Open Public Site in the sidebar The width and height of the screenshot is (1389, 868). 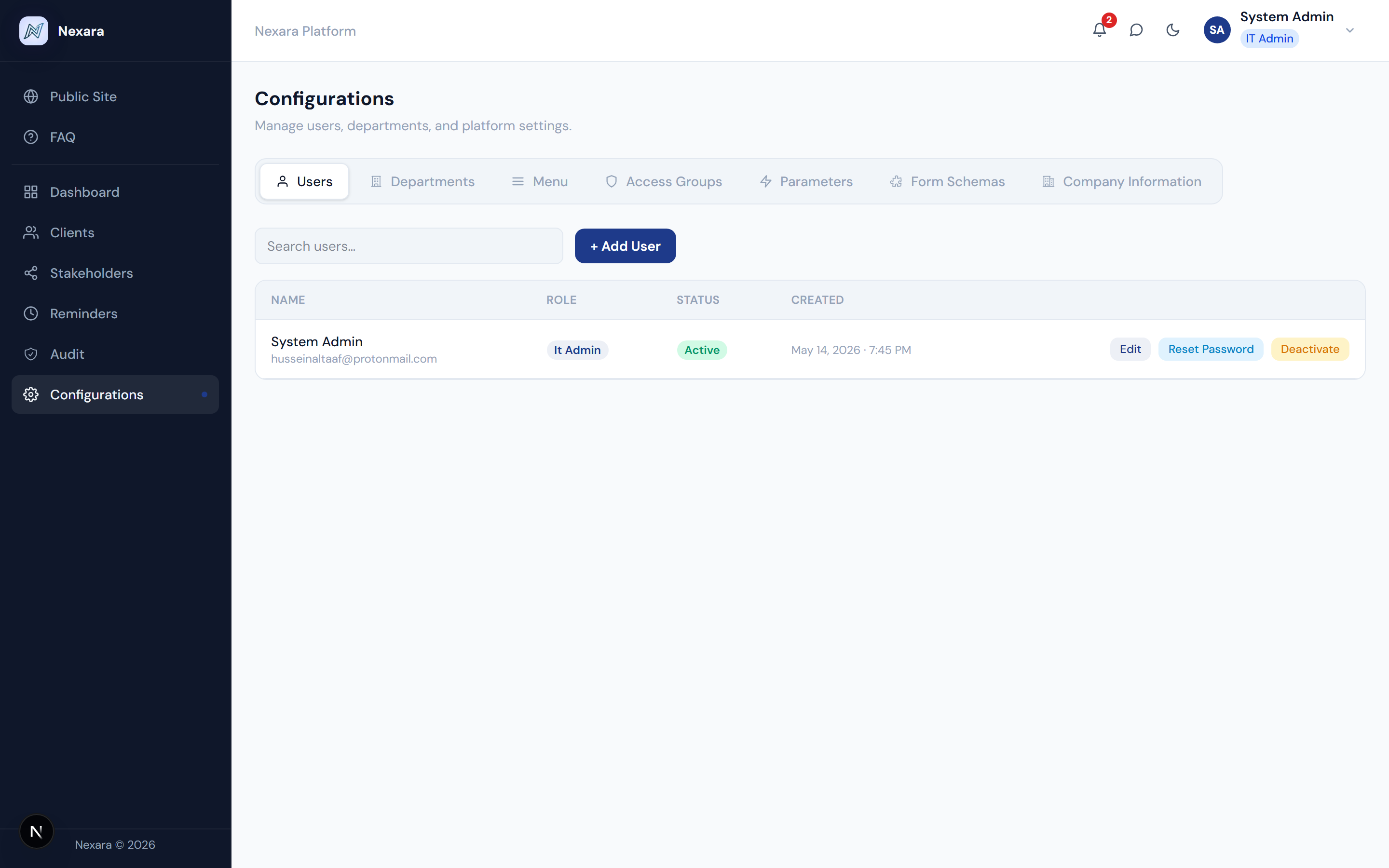click(115, 96)
